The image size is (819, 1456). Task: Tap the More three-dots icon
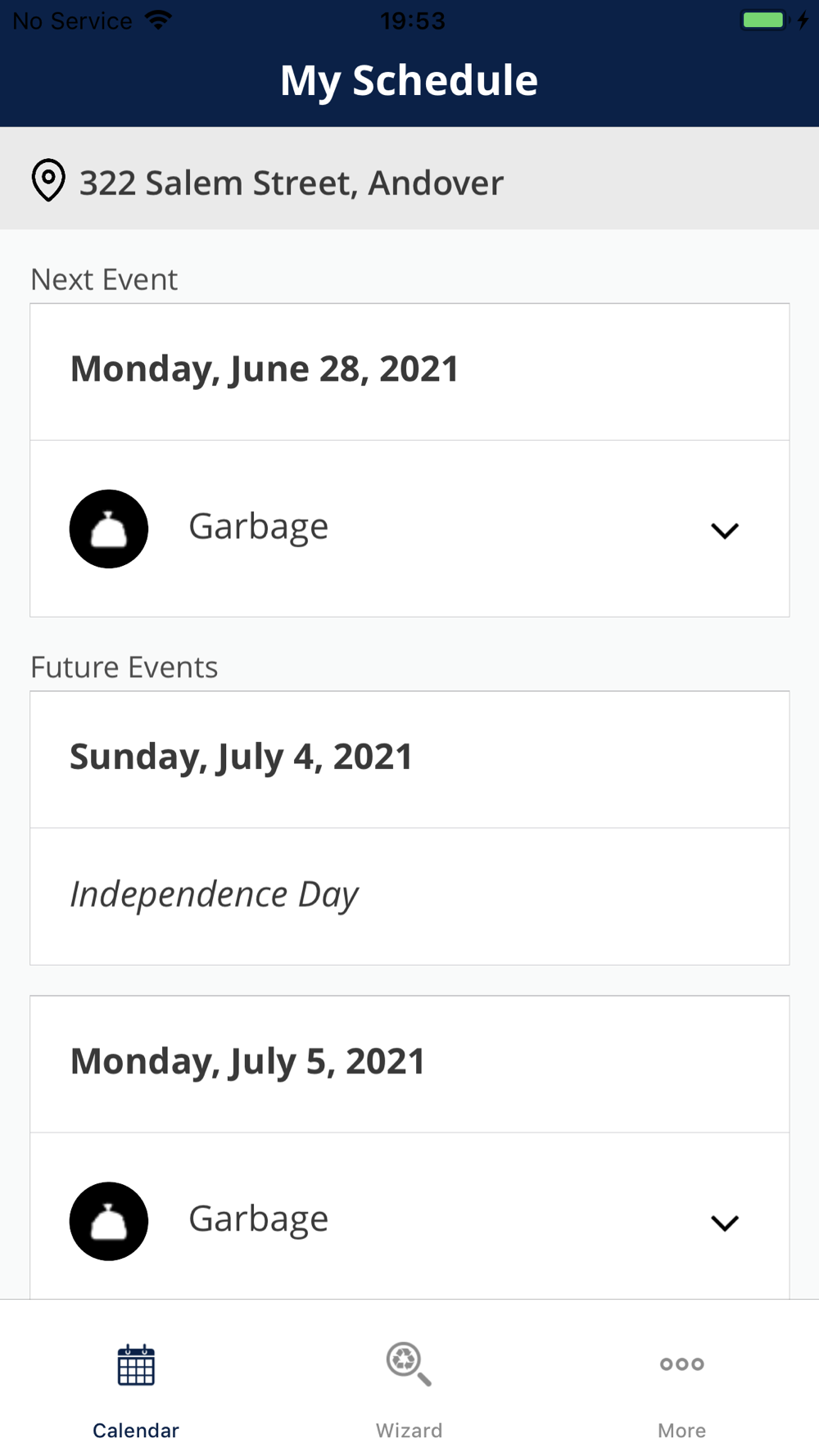click(x=682, y=1364)
